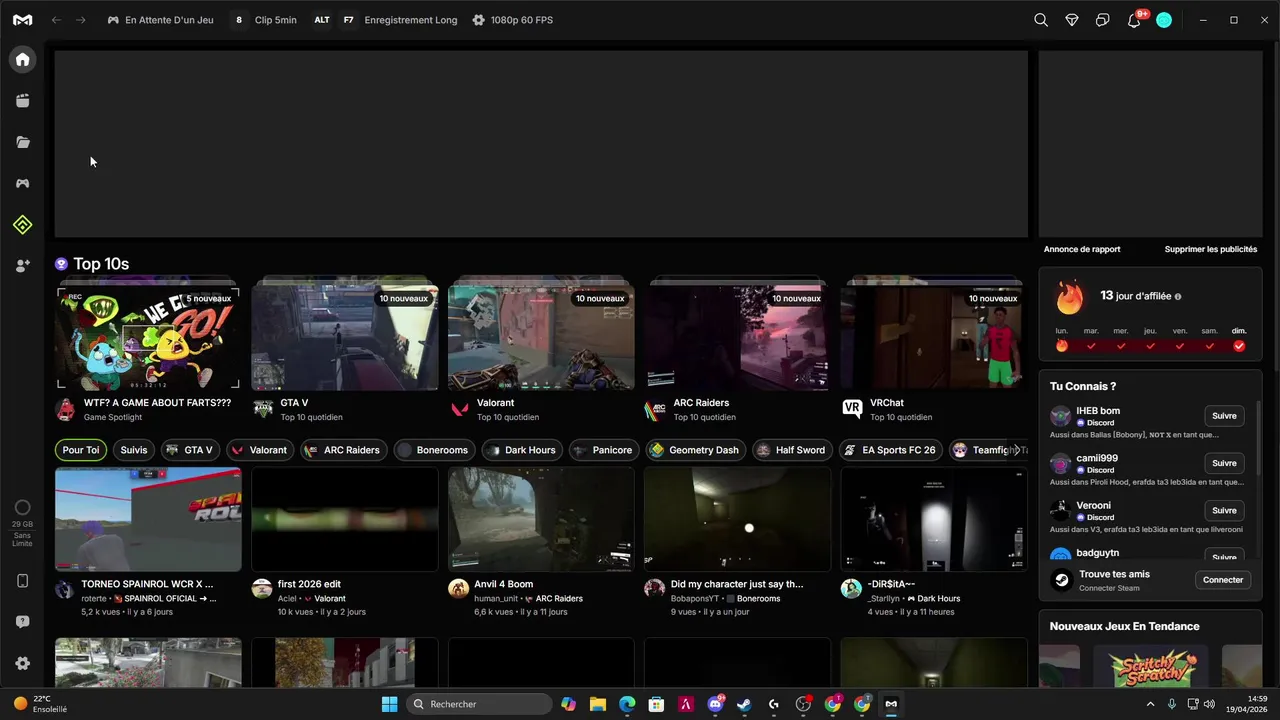1280x720 pixels.
Task: Open the VRChat Top 10 thumbnail
Action: pos(934,339)
